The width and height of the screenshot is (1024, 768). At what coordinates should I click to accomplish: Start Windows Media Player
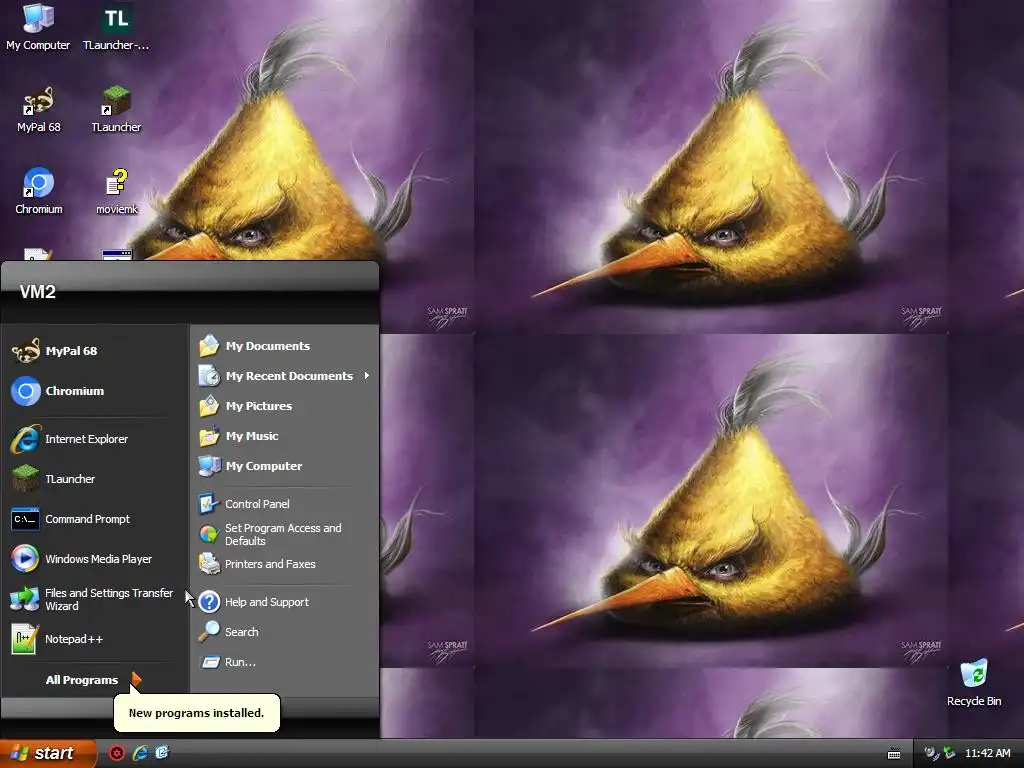(x=95, y=559)
